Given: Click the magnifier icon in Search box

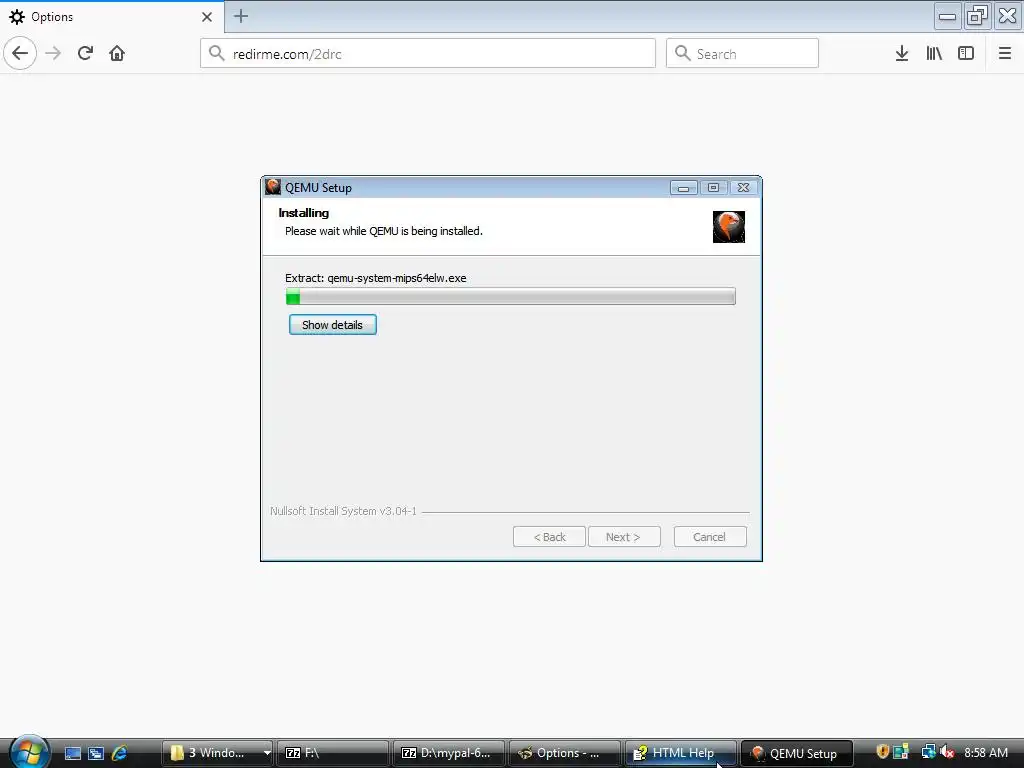Looking at the screenshot, I should pyautogui.click(x=682, y=54).
